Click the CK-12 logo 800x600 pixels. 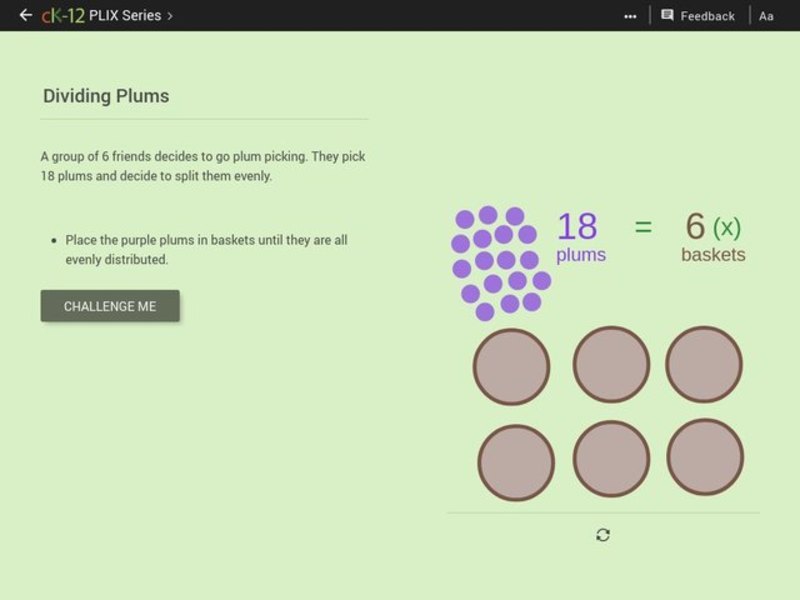[x=62, y=15]
